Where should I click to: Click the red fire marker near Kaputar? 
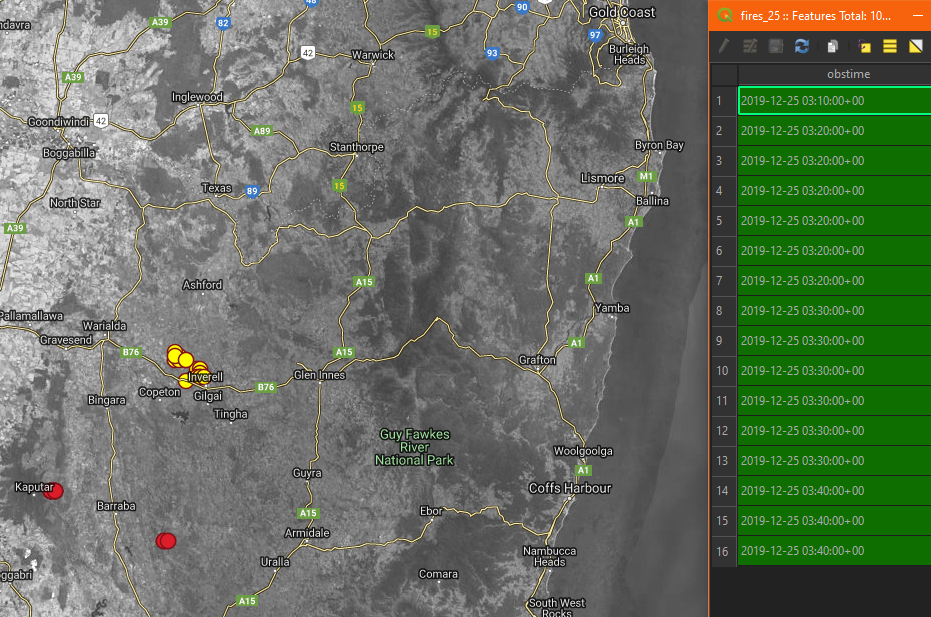[54, 491]
